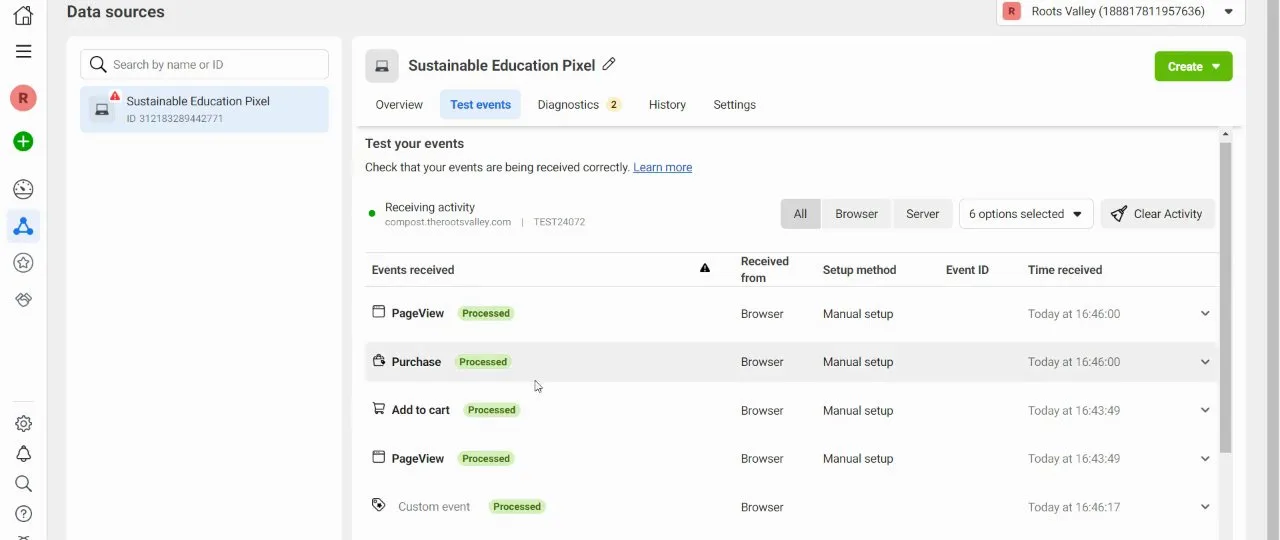The image size is (1280, 540).
Task: Click the Events received column header
Action: [x=413, y=270]
